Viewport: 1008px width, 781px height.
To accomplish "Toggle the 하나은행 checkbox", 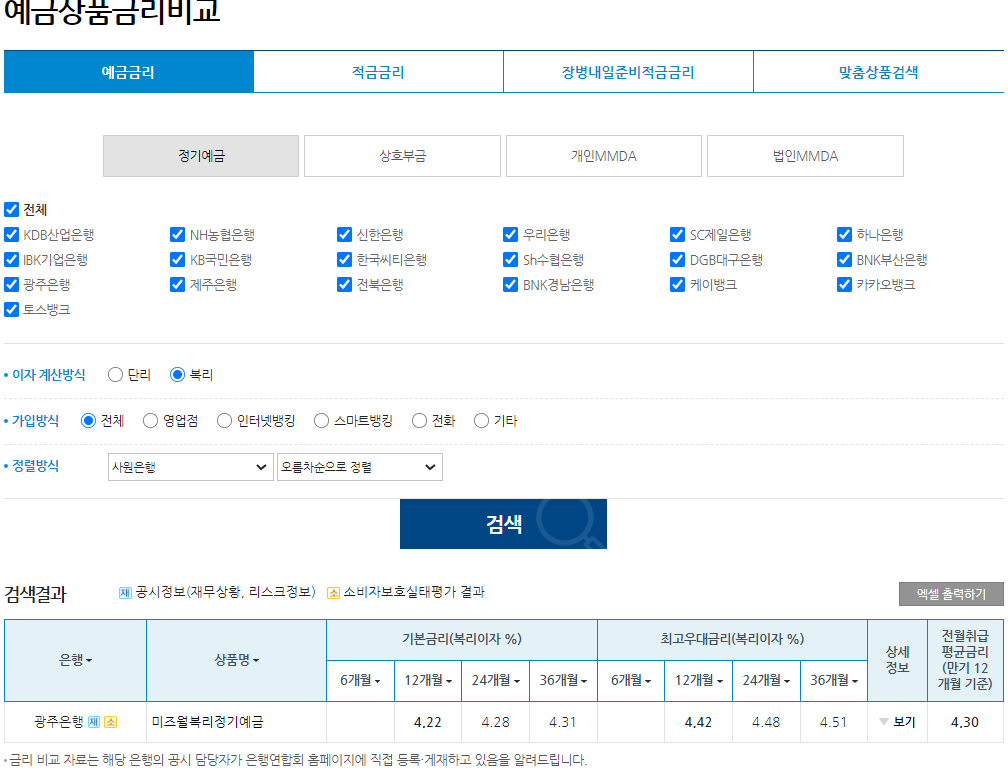I will (x=845, y=235).
